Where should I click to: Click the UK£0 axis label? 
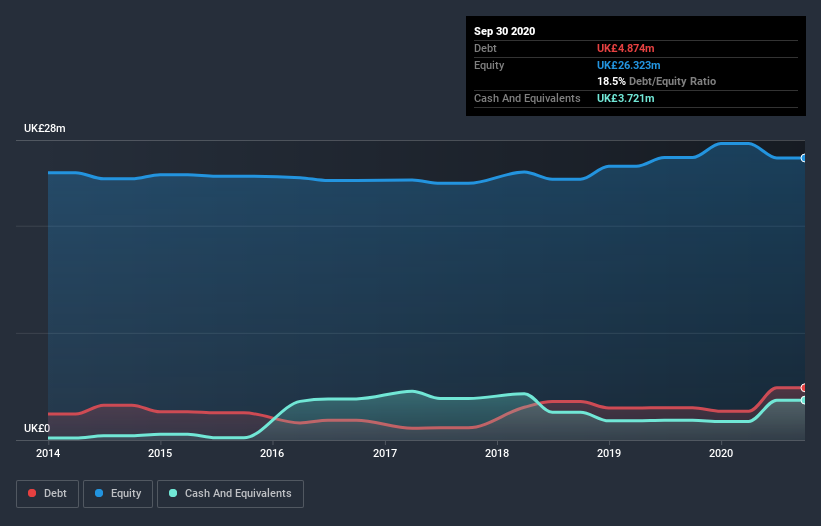pyautogui.click(x=37, y=428)
